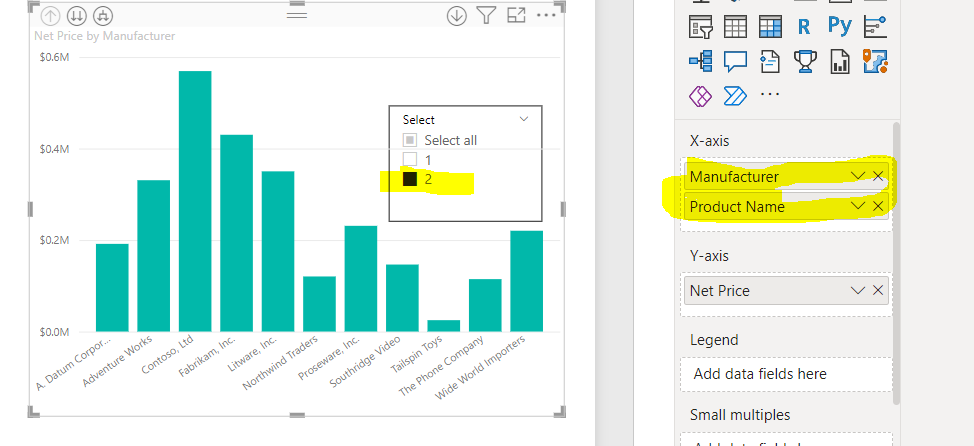Remove Product Name from X-axis
The width and height of the screenshot is (974, 446).
pos(878,206)
